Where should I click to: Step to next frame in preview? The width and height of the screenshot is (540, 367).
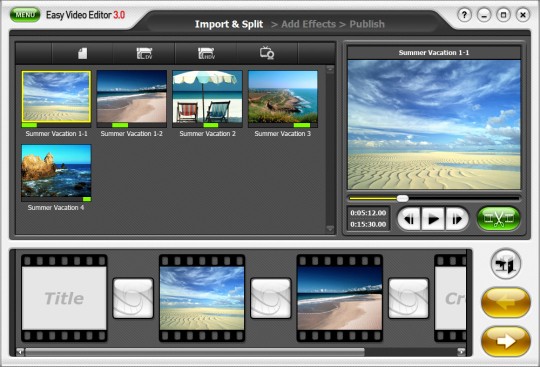[x=457, y=219]
